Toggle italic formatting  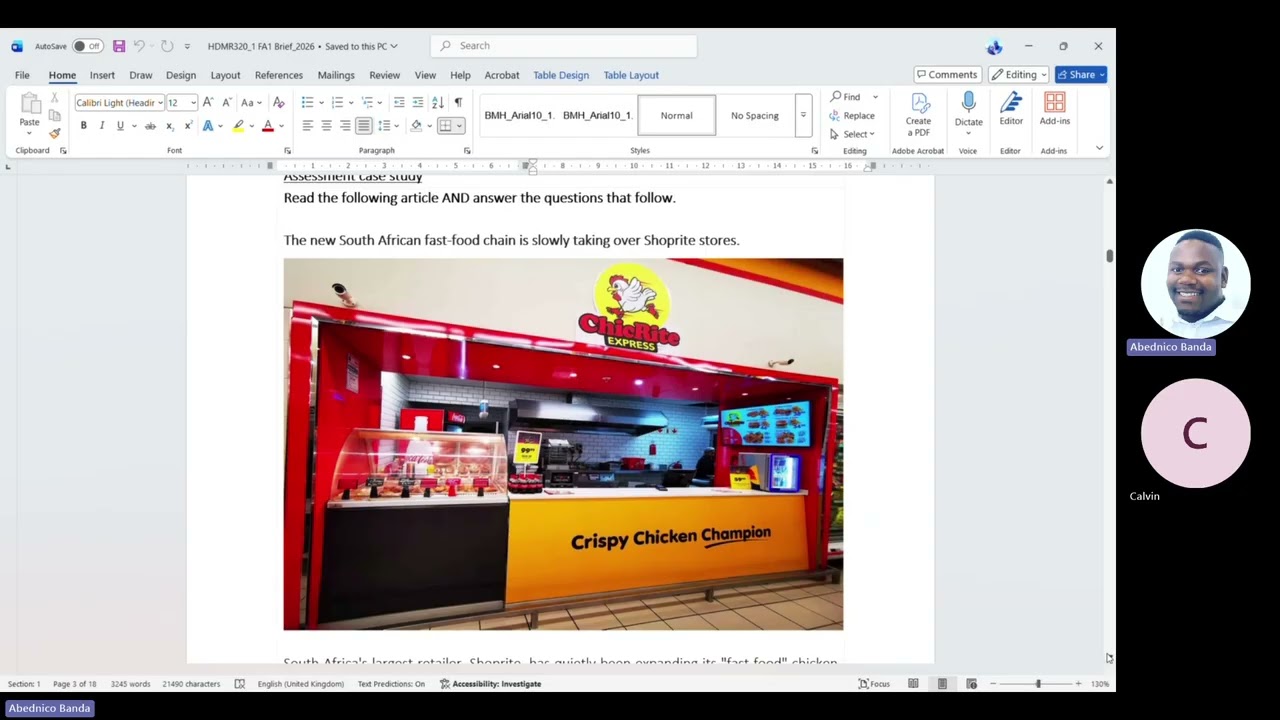101,125
